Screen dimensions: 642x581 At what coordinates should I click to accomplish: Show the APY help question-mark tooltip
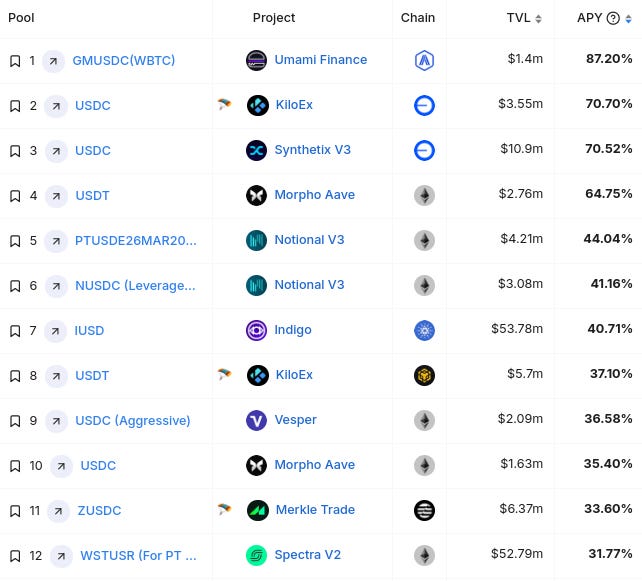[613, 18]
